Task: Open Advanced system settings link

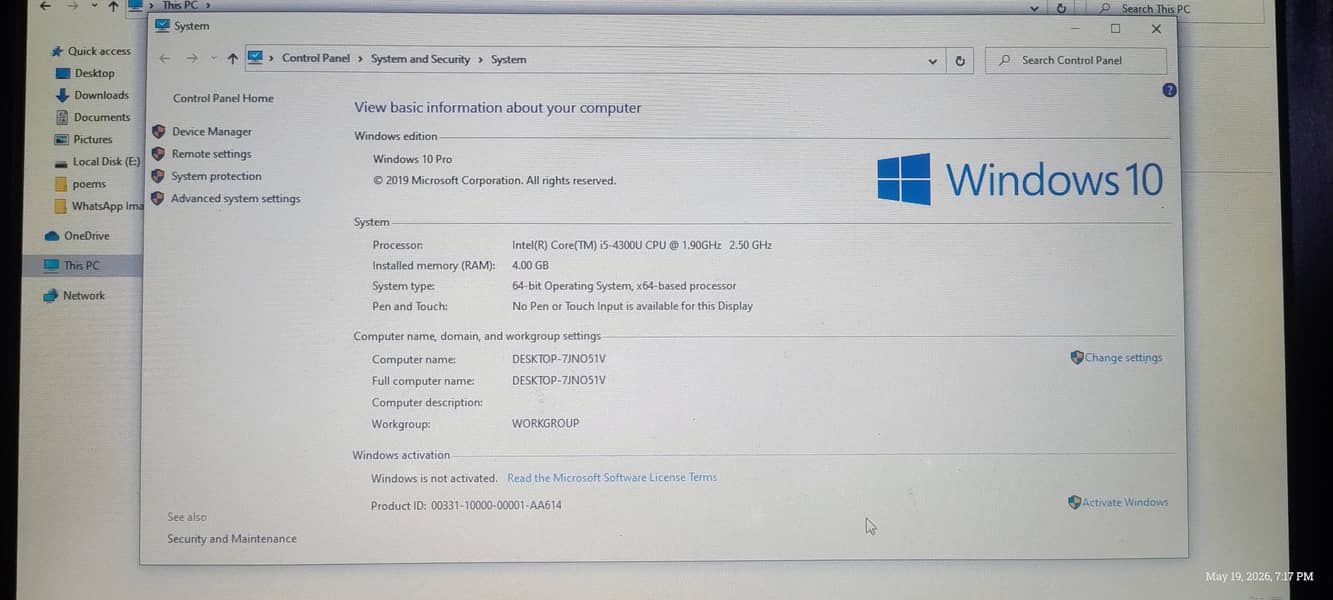Action: point(235,199)
